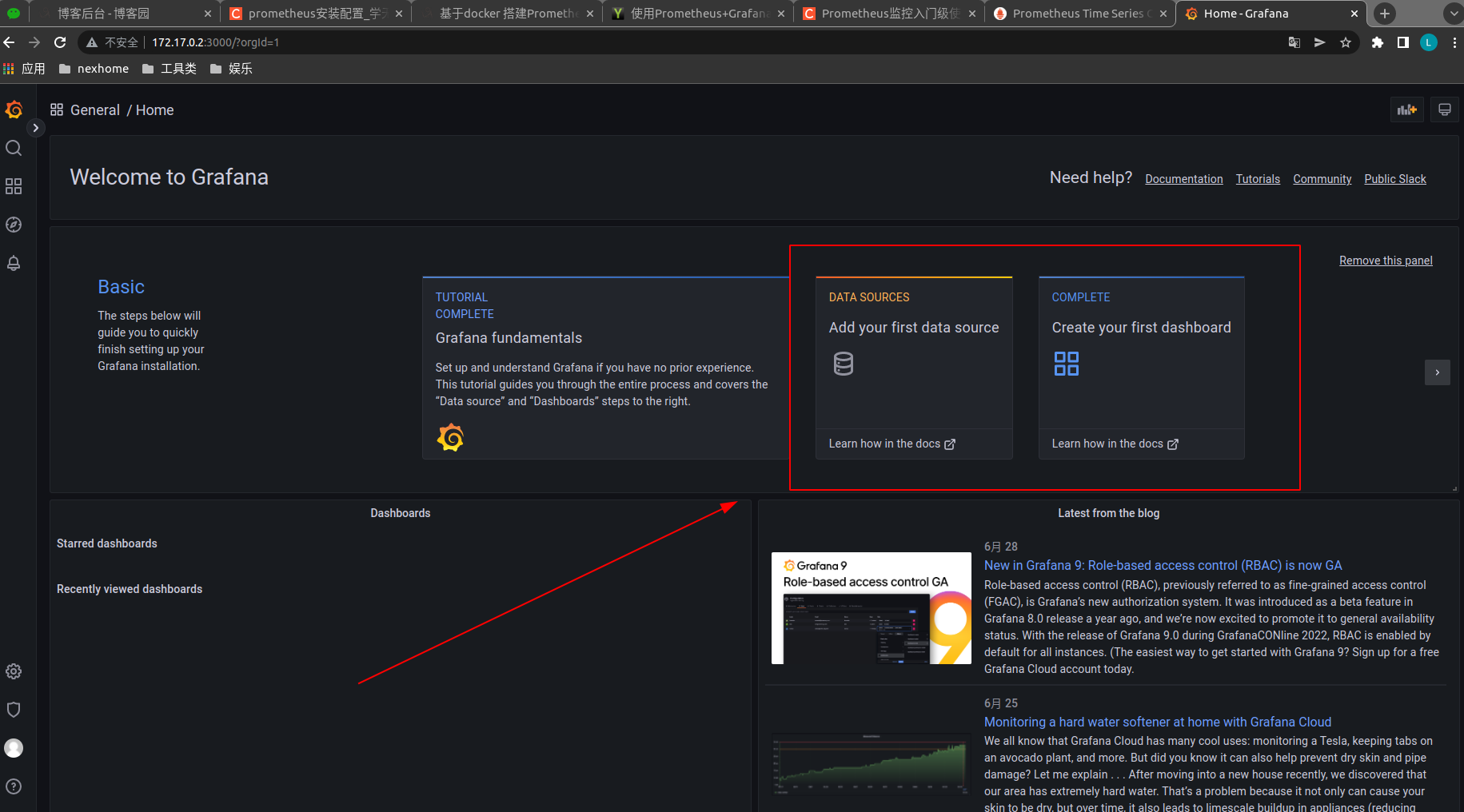Expand the sidebar navigation chevron

pos(35,128)
